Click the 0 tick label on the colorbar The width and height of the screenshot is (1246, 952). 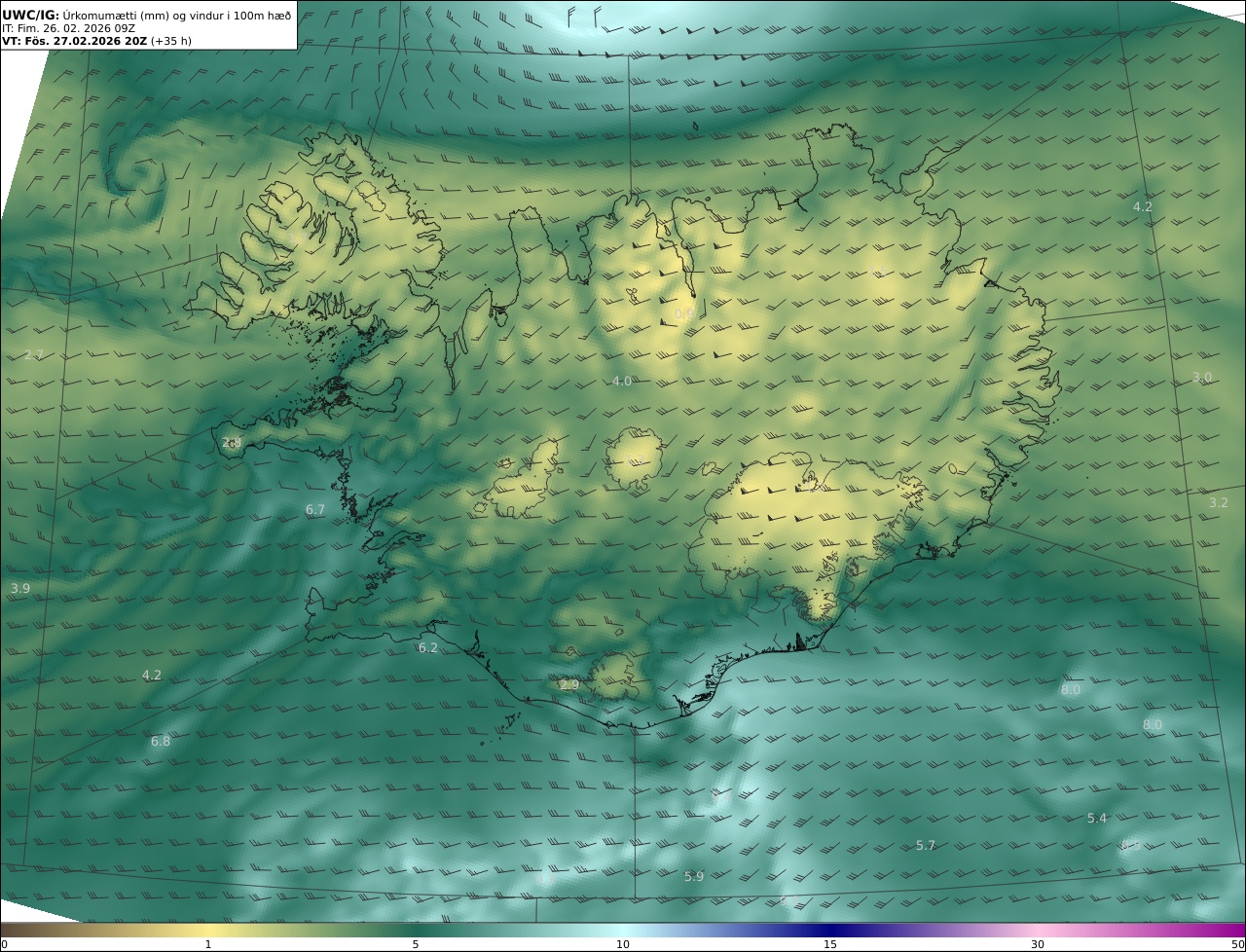point(4,944)
